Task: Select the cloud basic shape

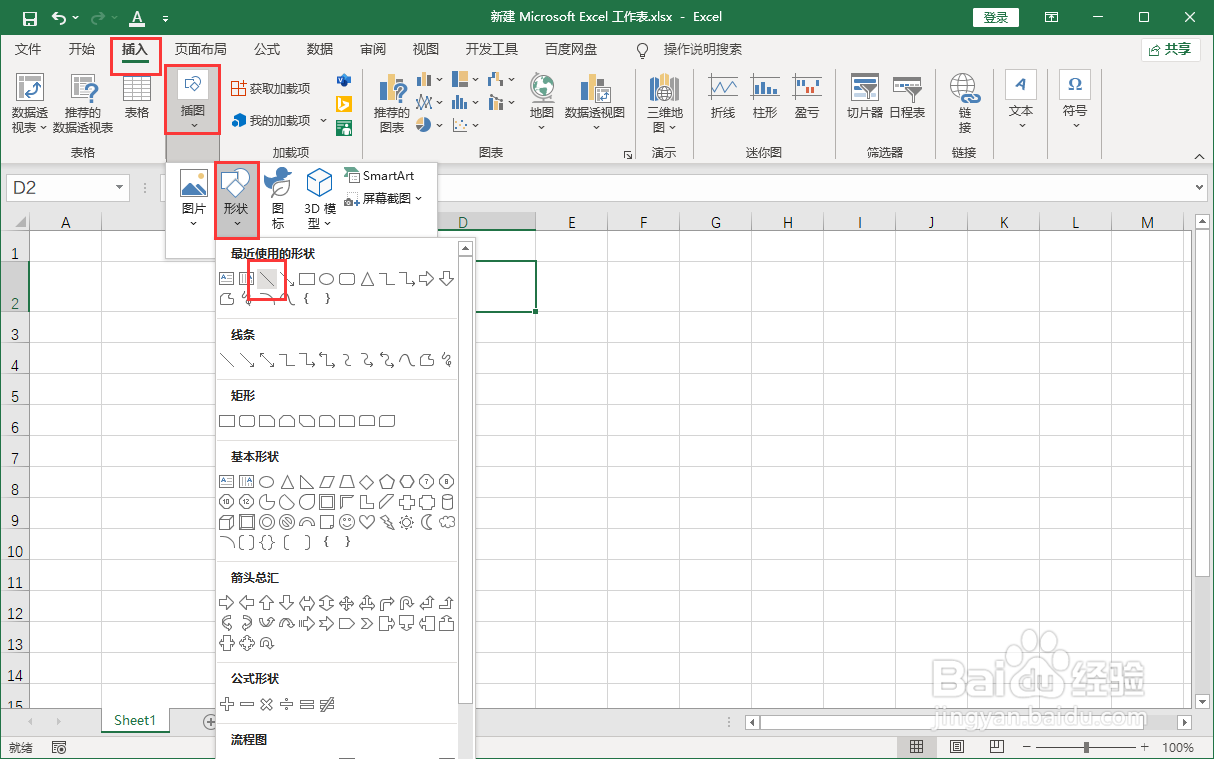Action: click(x=447, y=522)
